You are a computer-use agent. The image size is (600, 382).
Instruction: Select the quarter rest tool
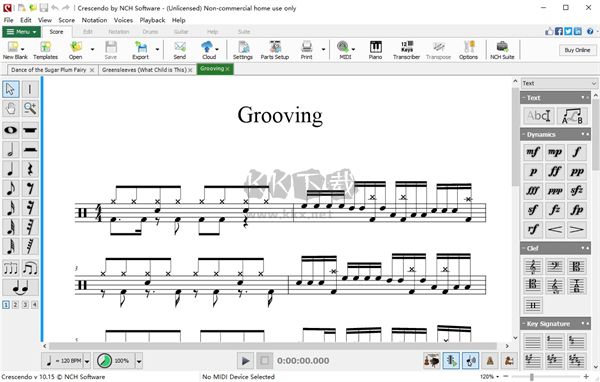(30, 169)
